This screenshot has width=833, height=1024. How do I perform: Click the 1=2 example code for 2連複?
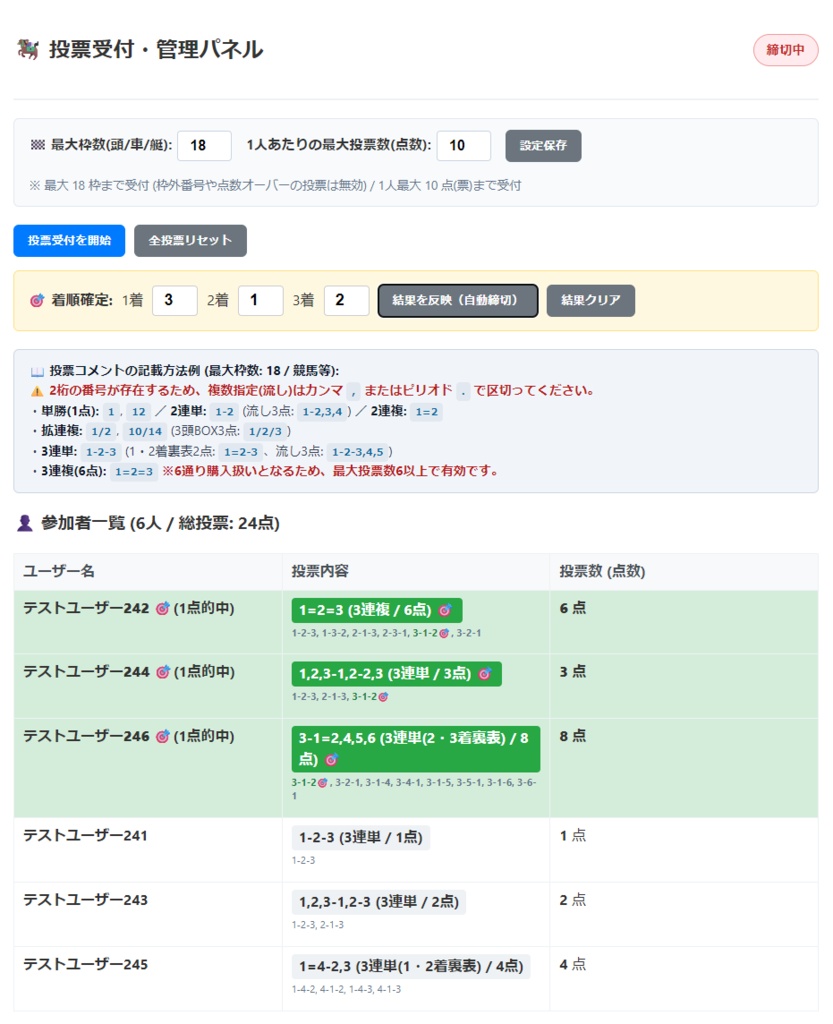tap(426, 411)
